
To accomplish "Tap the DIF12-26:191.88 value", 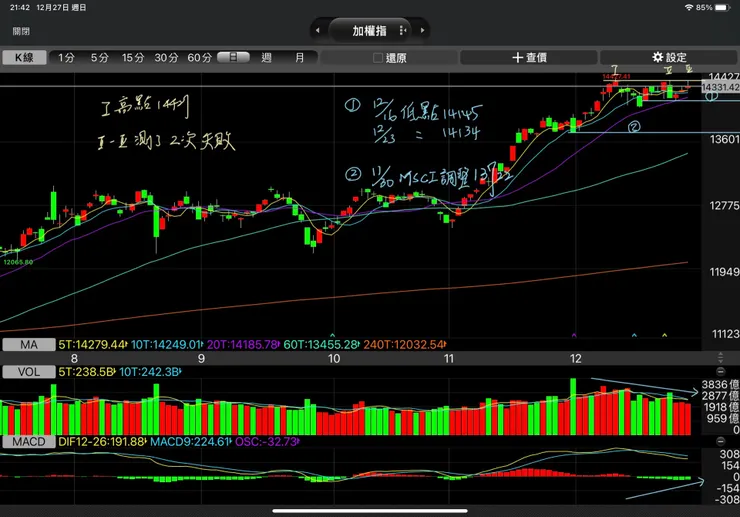I will click(102, 442).
